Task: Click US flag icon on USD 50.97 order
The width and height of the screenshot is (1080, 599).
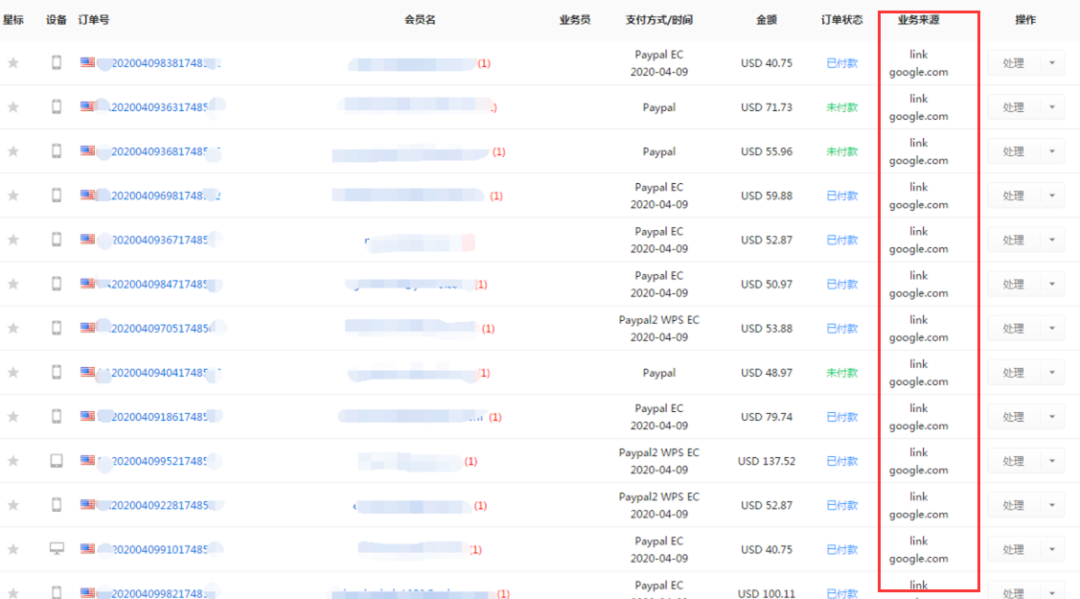Action: pyautogui.click(x=88, y=284)
